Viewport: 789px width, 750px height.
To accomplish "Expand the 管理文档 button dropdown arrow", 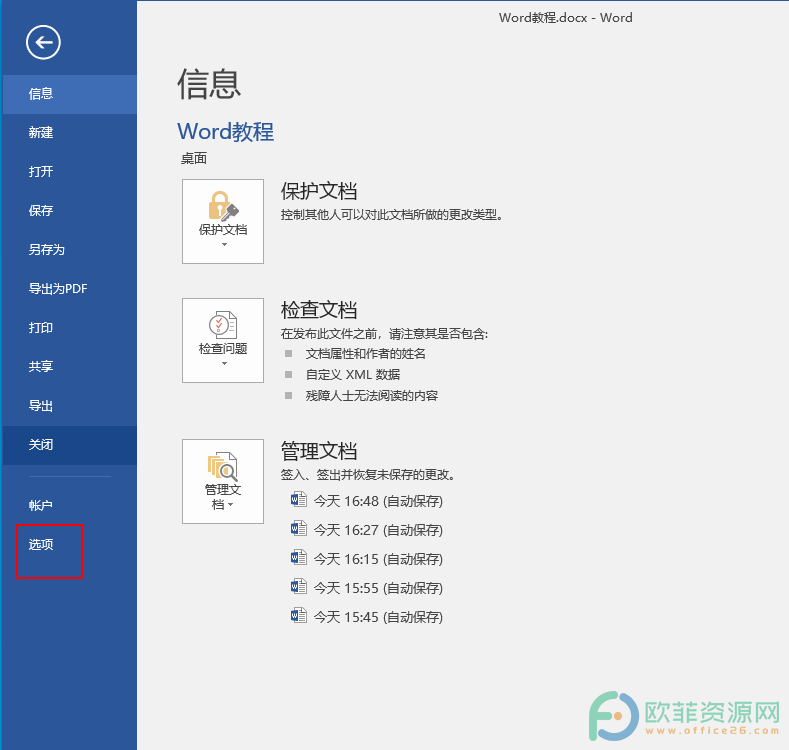I will [231, 505].
